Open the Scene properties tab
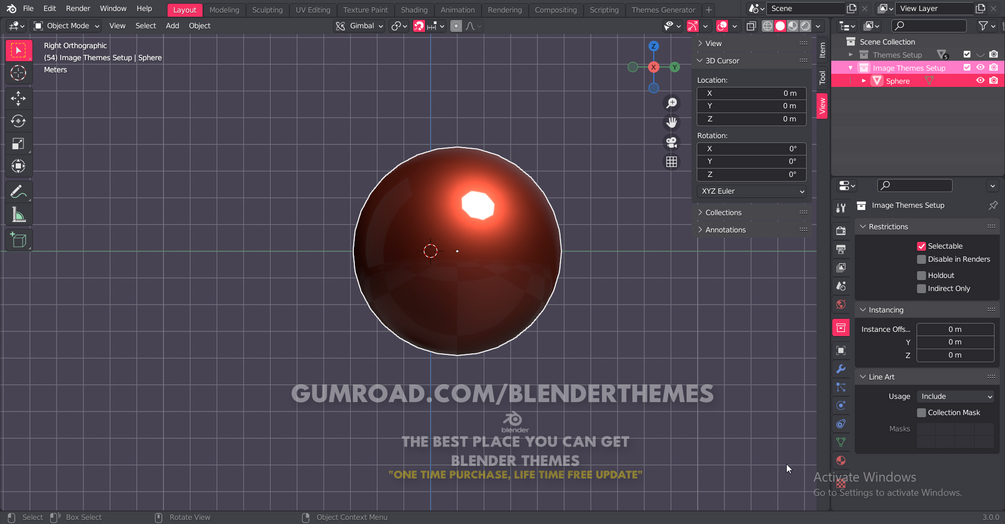 (841, 286)
